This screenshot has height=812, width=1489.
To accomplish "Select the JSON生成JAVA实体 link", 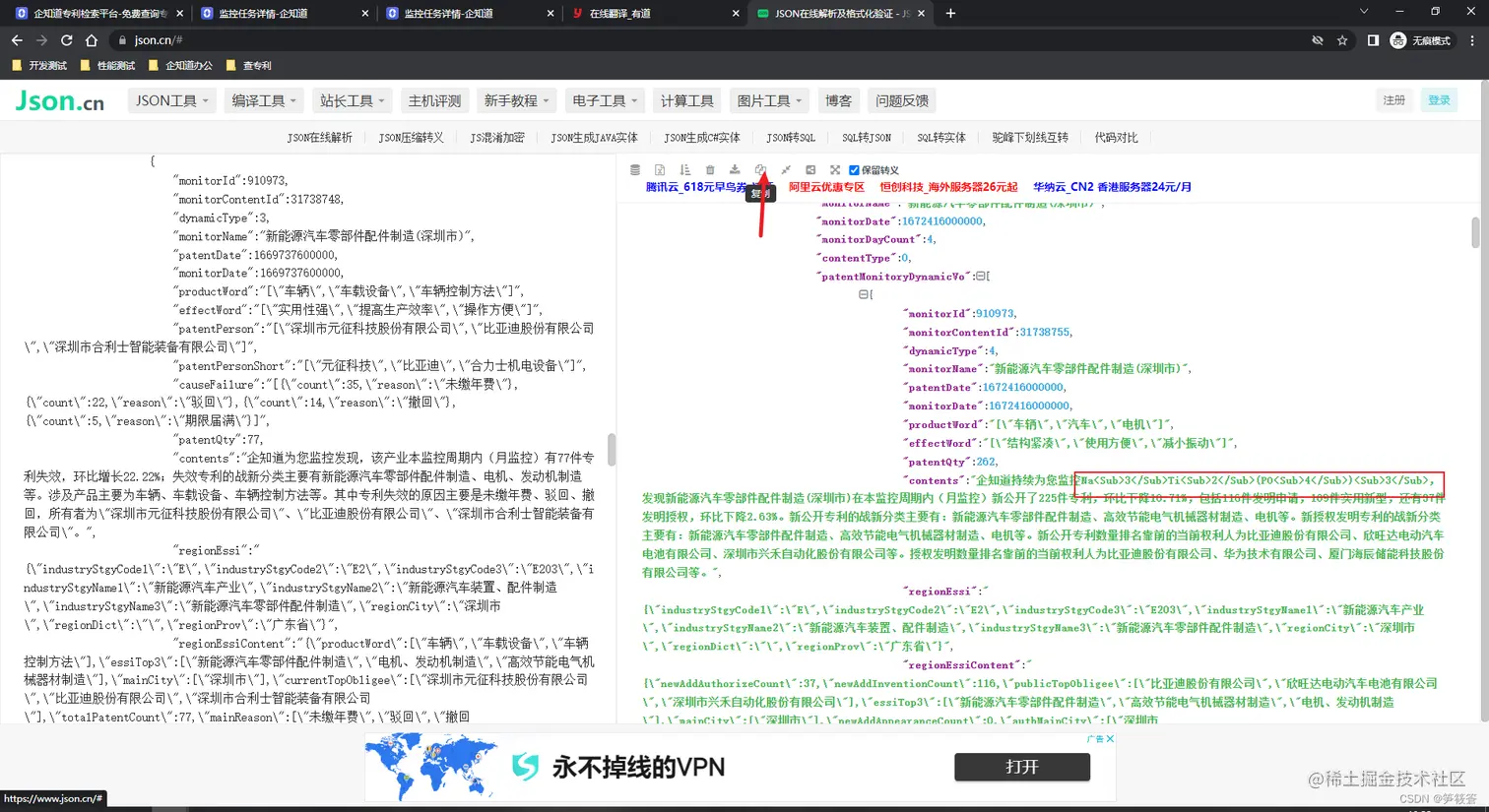I will pos(594,138).
